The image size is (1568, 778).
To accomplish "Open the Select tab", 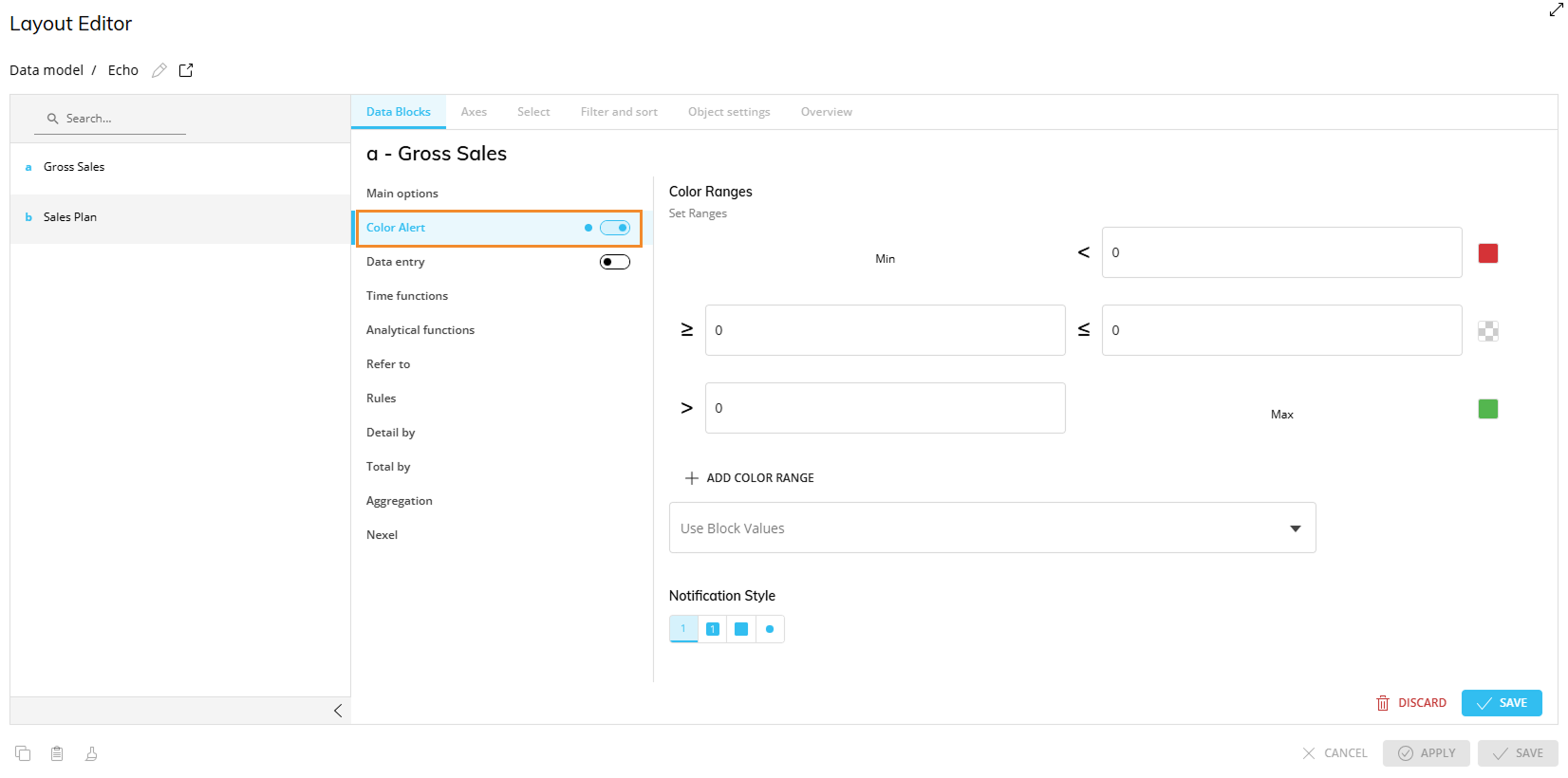I will 533,112.
